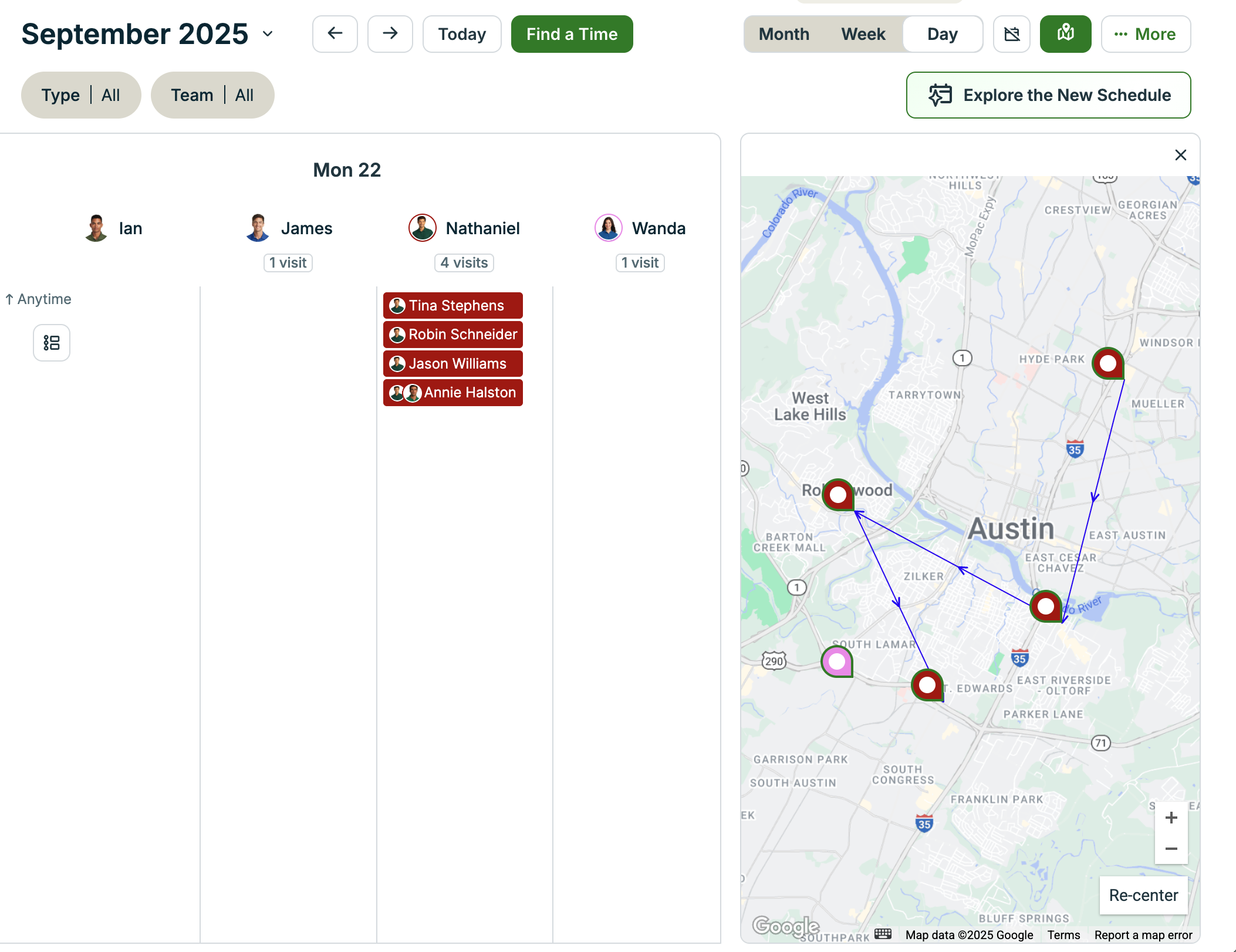Screen dimensions: 1236x952
Task: Go to next day with forward arrow
Action: 390,34
